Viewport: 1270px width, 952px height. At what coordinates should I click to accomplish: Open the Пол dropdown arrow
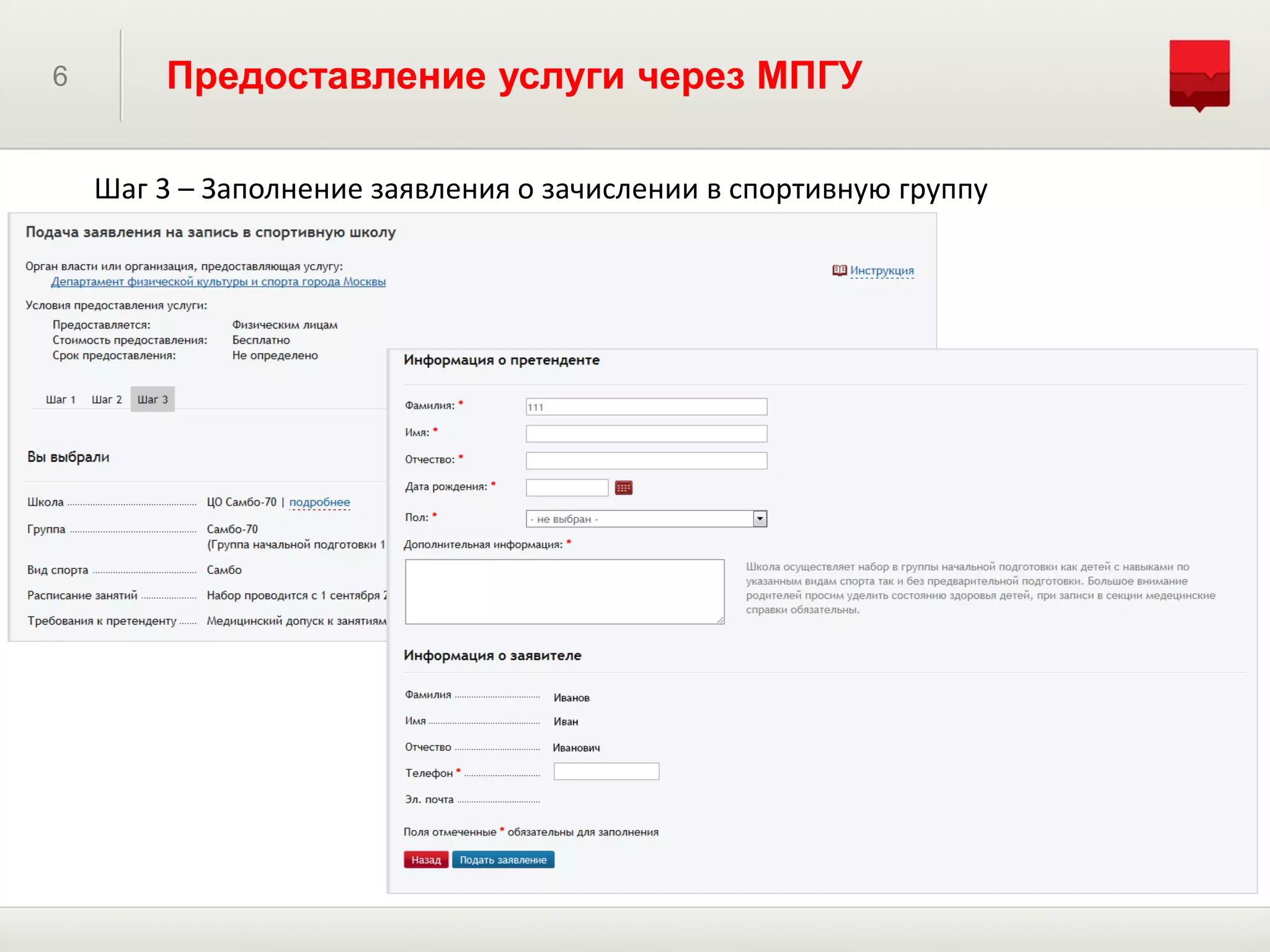760,519
